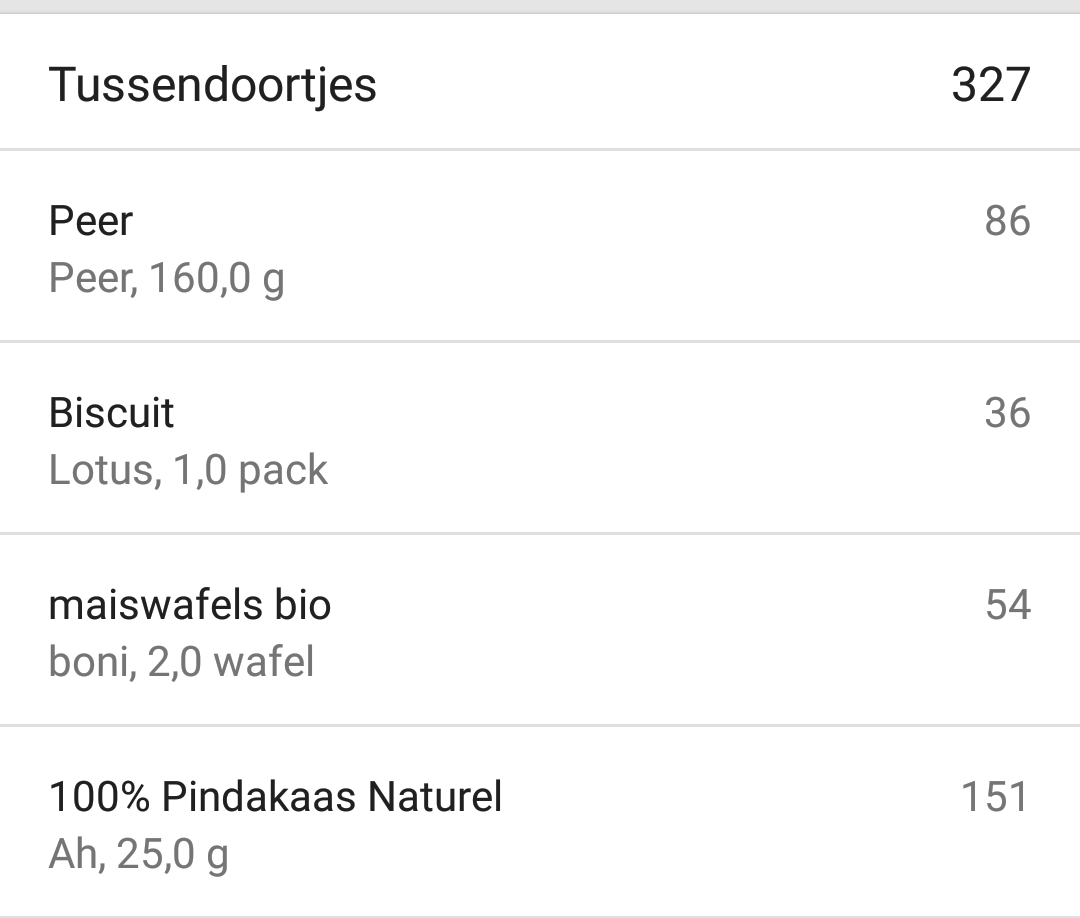Viewport: 1080px width, 918px height.
Task: Open details of the first snack item
Action: (x=540, y=245)
